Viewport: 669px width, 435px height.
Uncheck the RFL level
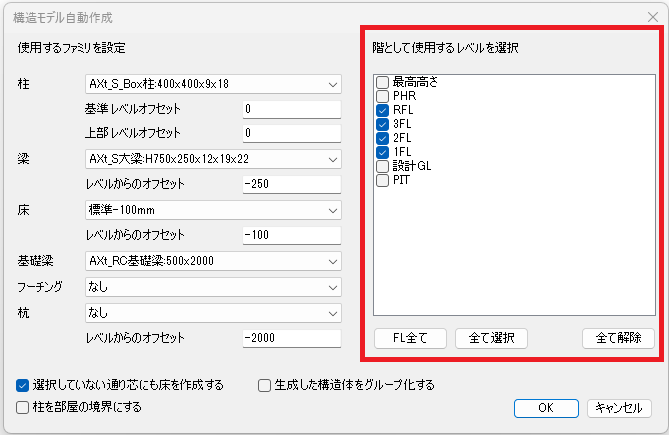pyautogui.click(x=382, y=110)
